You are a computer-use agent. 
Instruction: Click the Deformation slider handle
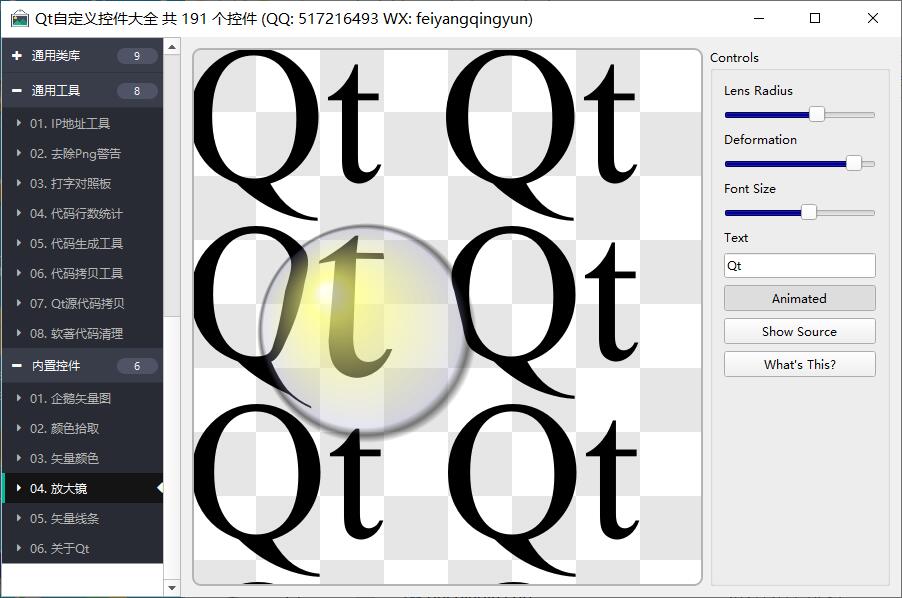853,163
